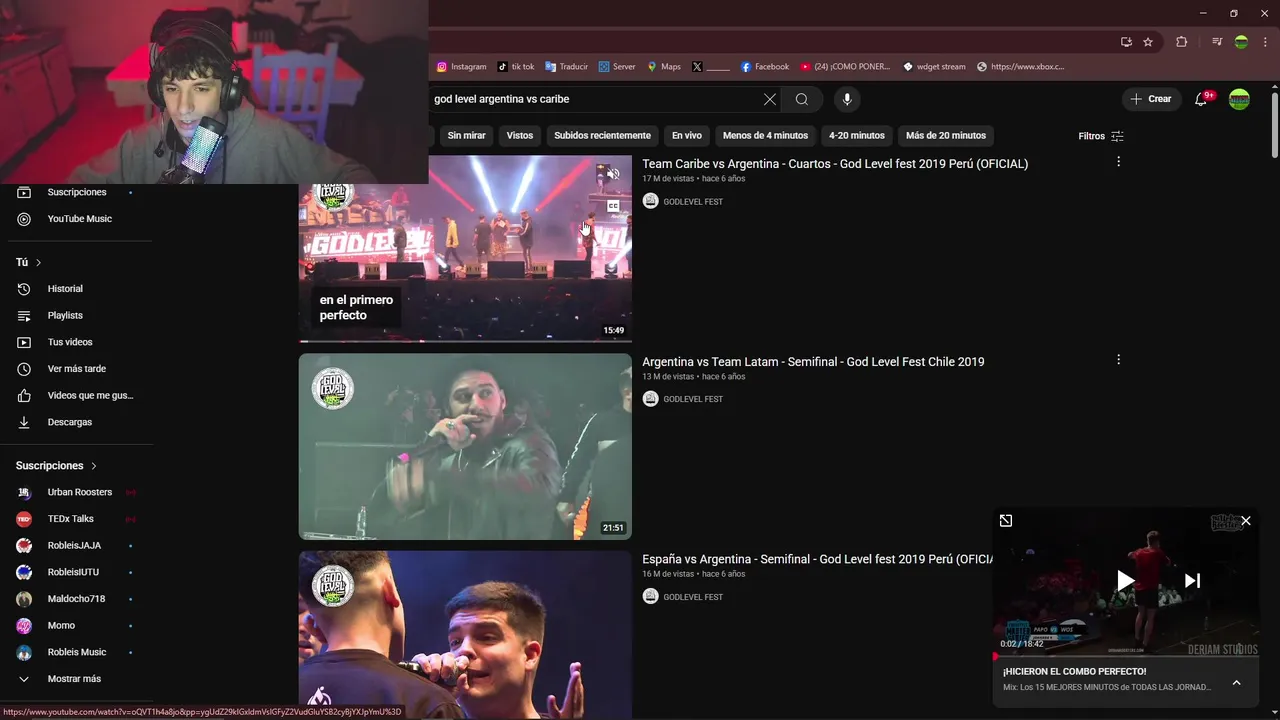Bookmark this page with star icon
The image size is (1280, 720).
pos(1148,42)
